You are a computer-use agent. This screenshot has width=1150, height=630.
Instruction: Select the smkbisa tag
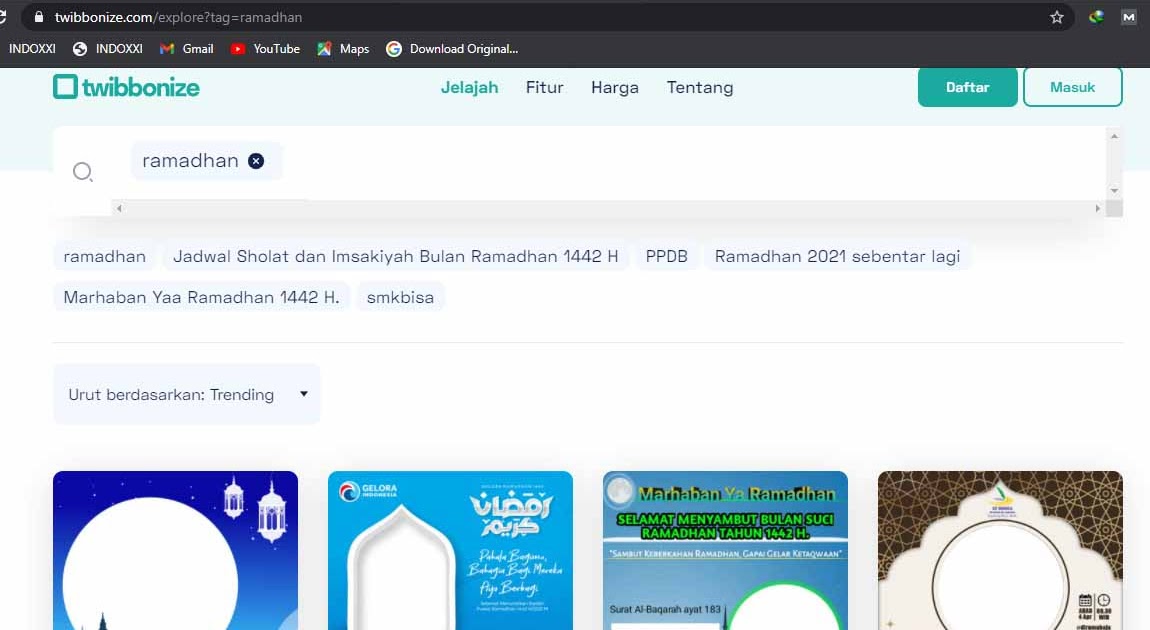[x=400, y=297]
